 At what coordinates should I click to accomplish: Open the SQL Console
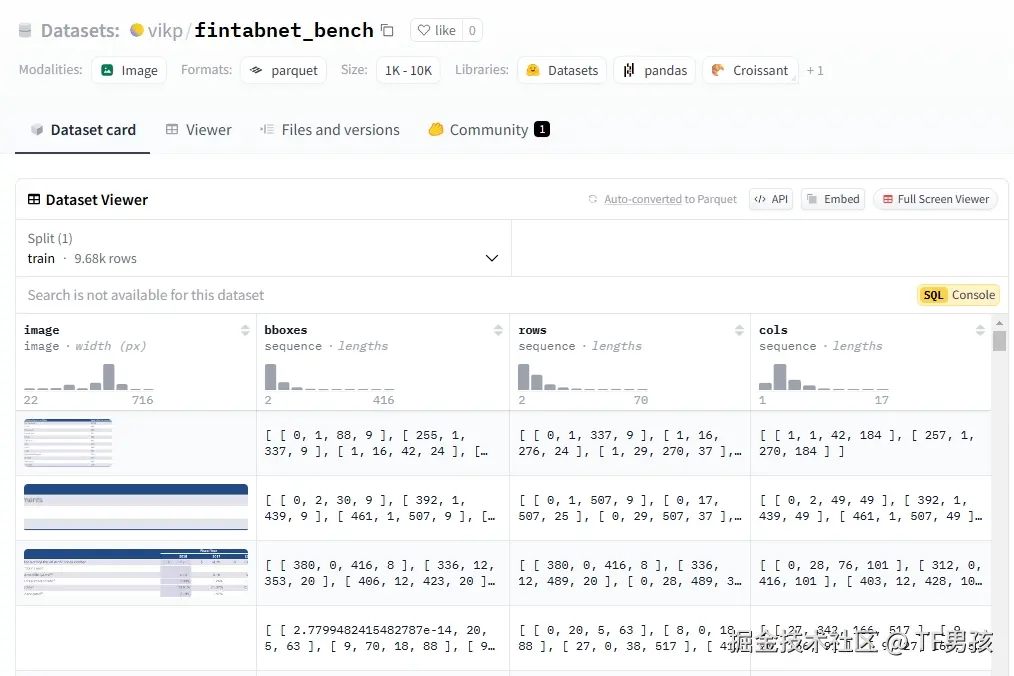957,295
